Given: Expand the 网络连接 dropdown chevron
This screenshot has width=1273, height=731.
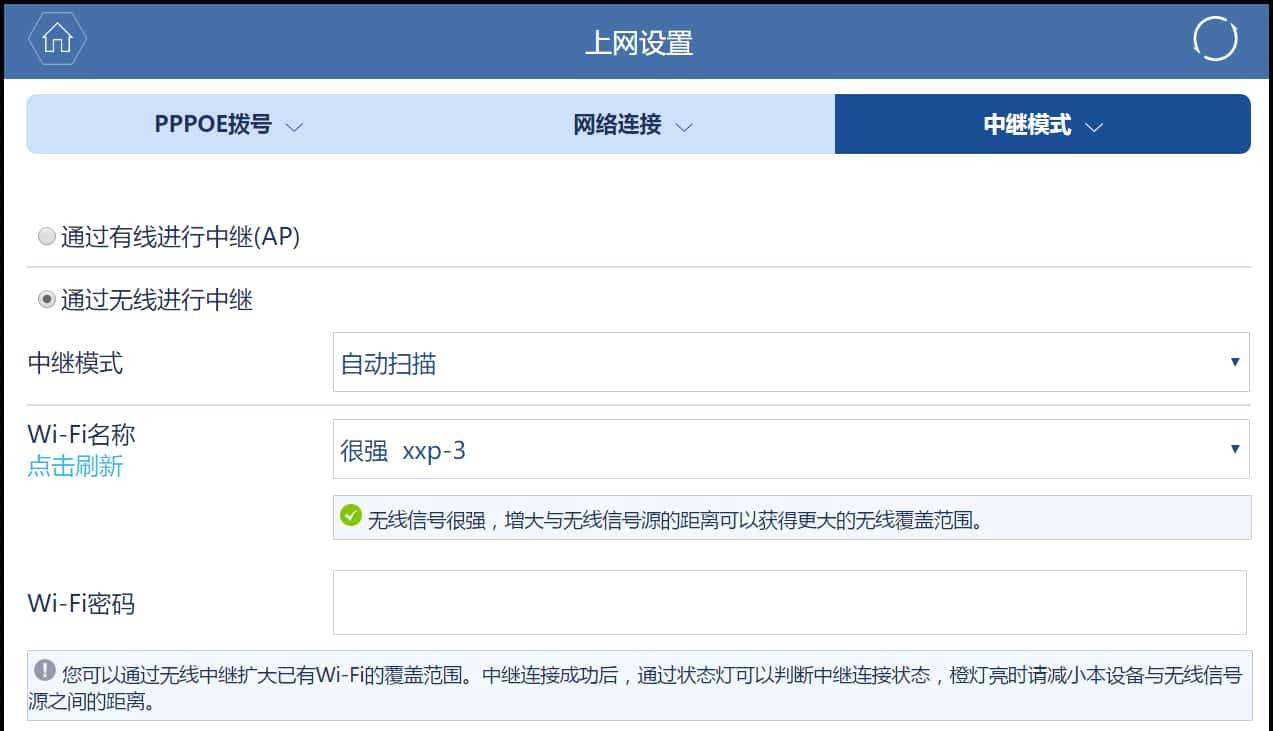Looking at the screenshot, I should coord(684,127).
